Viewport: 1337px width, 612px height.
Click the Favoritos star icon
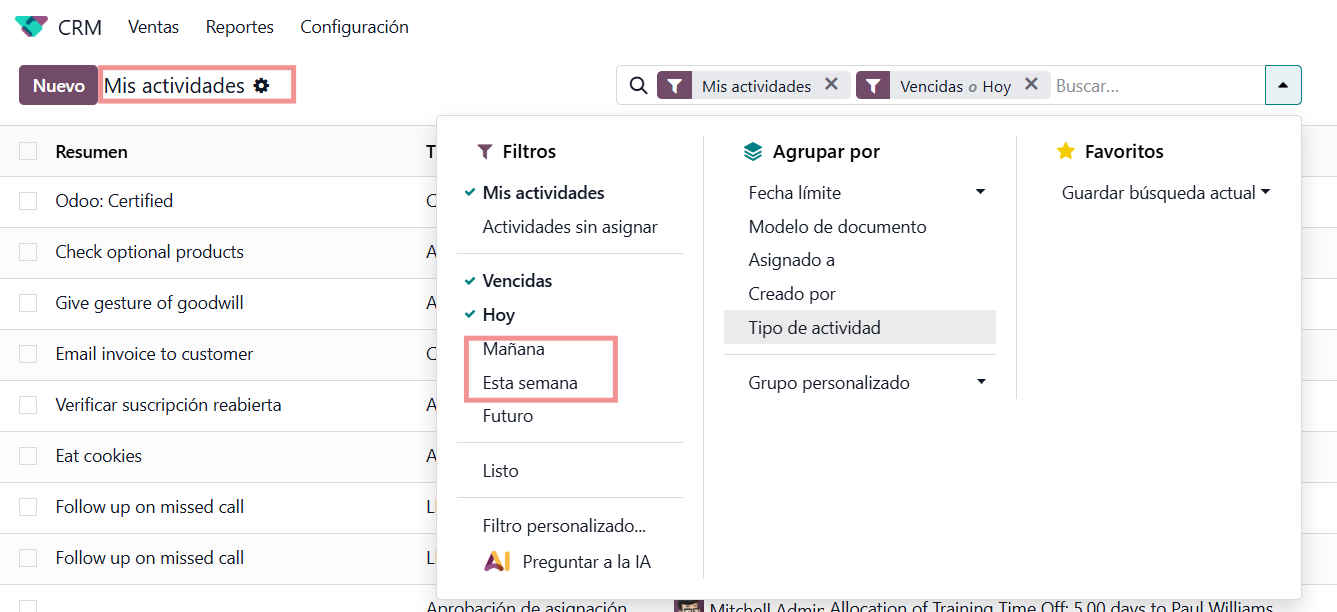click(x=1065, y=152)
